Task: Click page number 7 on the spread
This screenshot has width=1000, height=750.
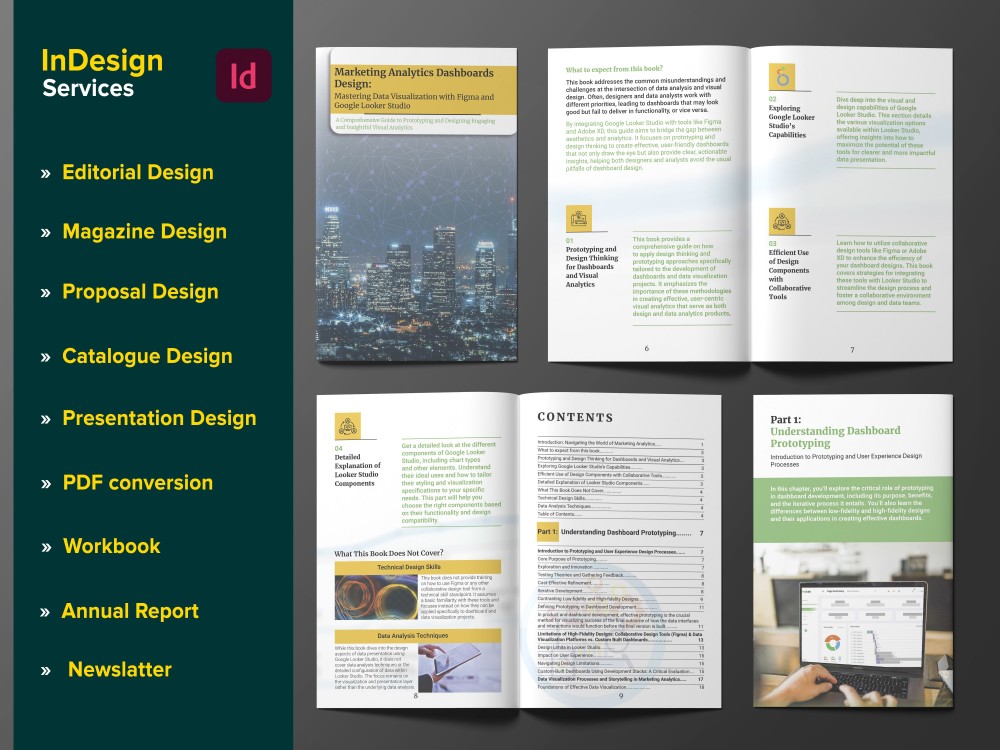Action: [852, 349]
